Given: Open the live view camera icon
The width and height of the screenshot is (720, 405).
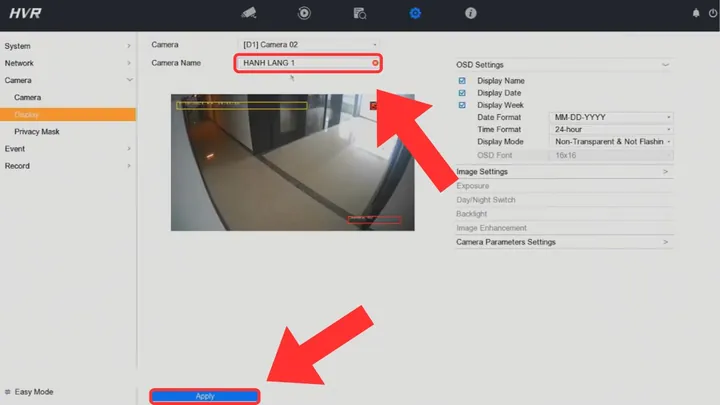Looking at the screenshot, I should 248,13.
